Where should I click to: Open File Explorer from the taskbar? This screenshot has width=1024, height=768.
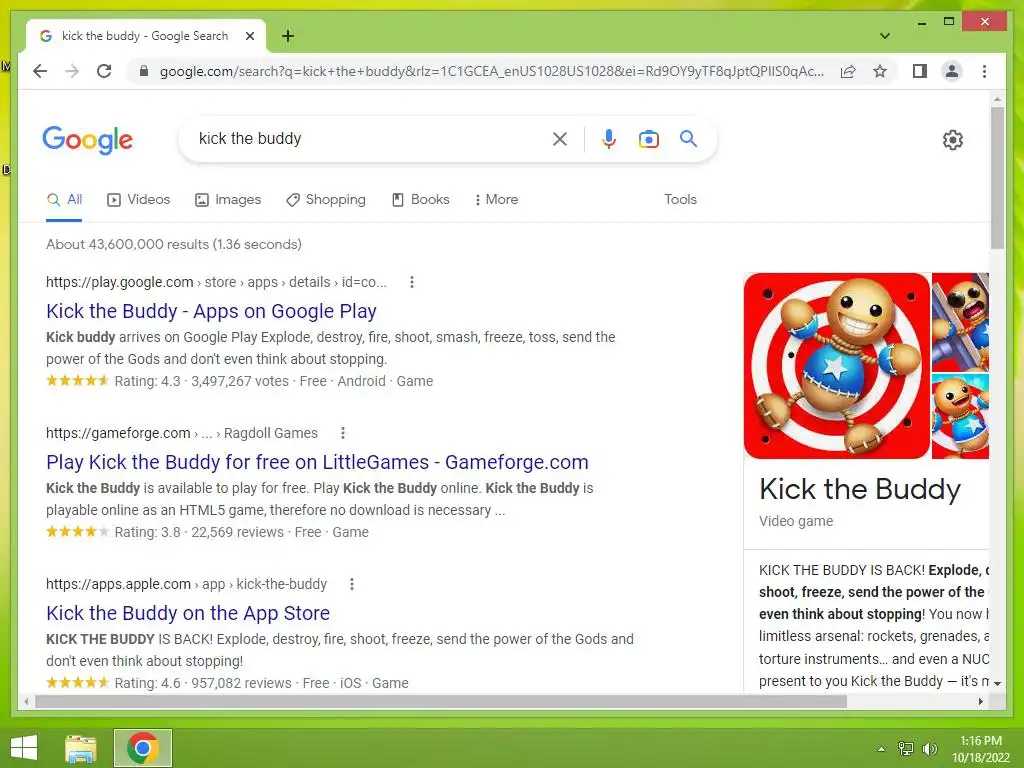coord(81,748)
